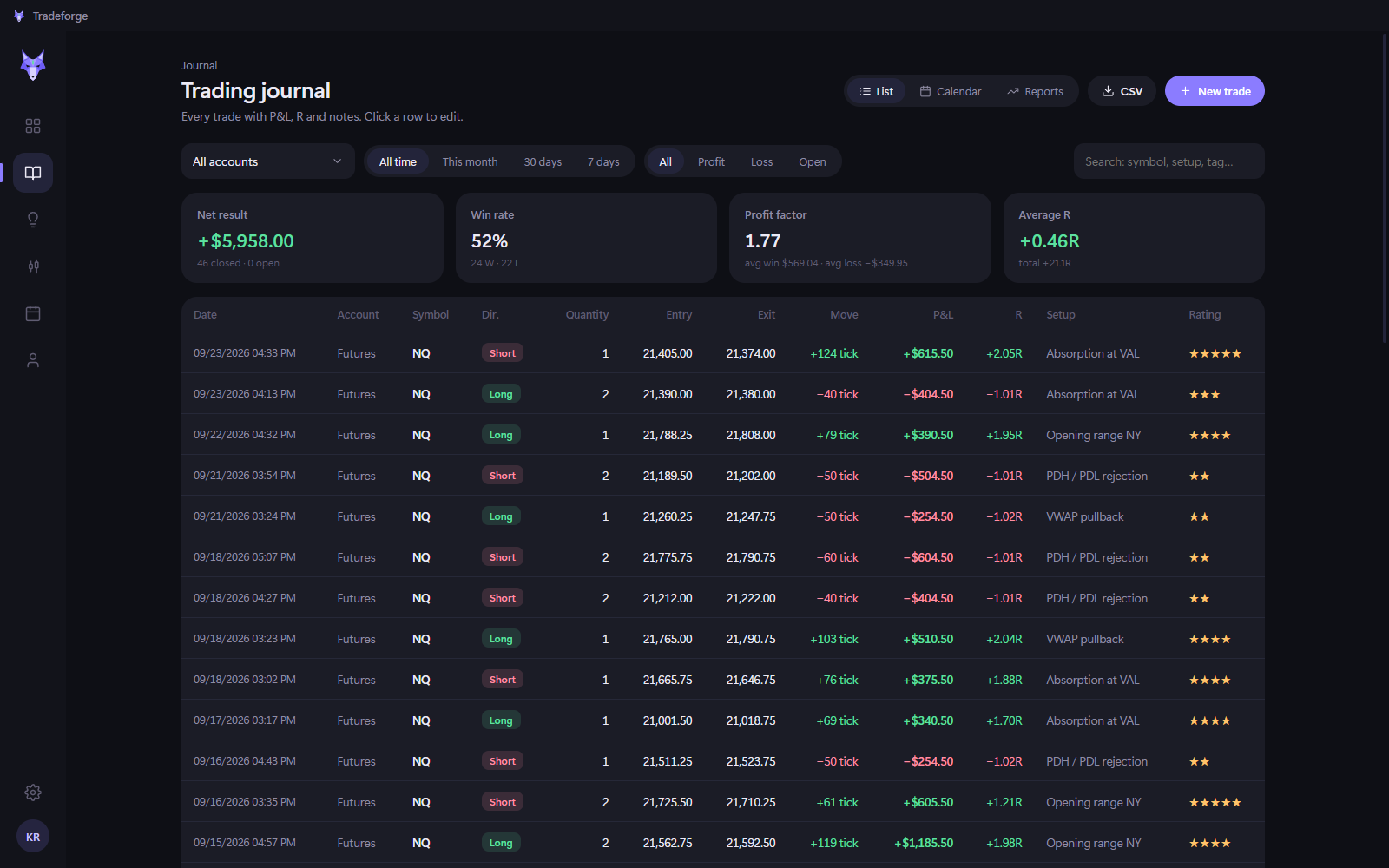Switch to Calendar view

coord(951,91)
